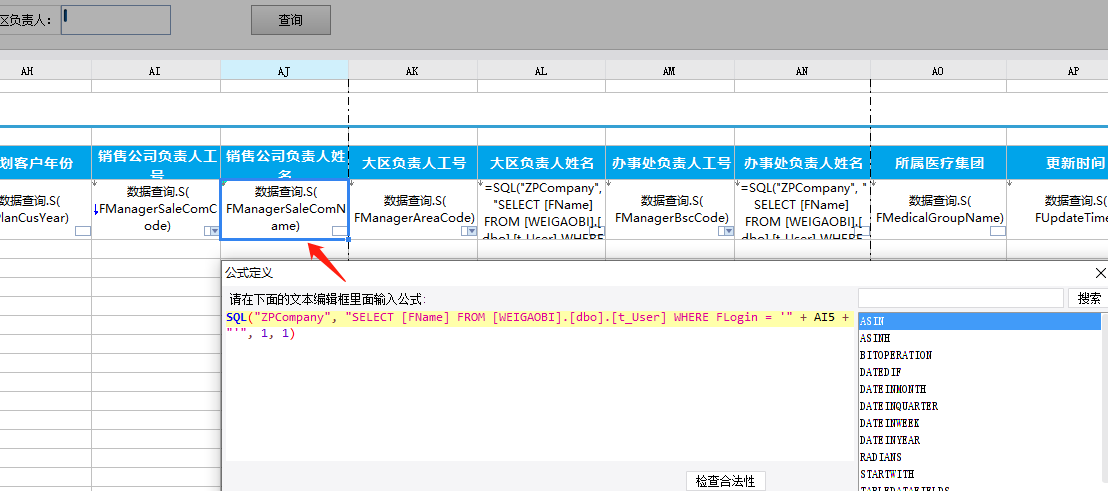
Task: Click the 检查合法性 button
Action: coord(726,481)
